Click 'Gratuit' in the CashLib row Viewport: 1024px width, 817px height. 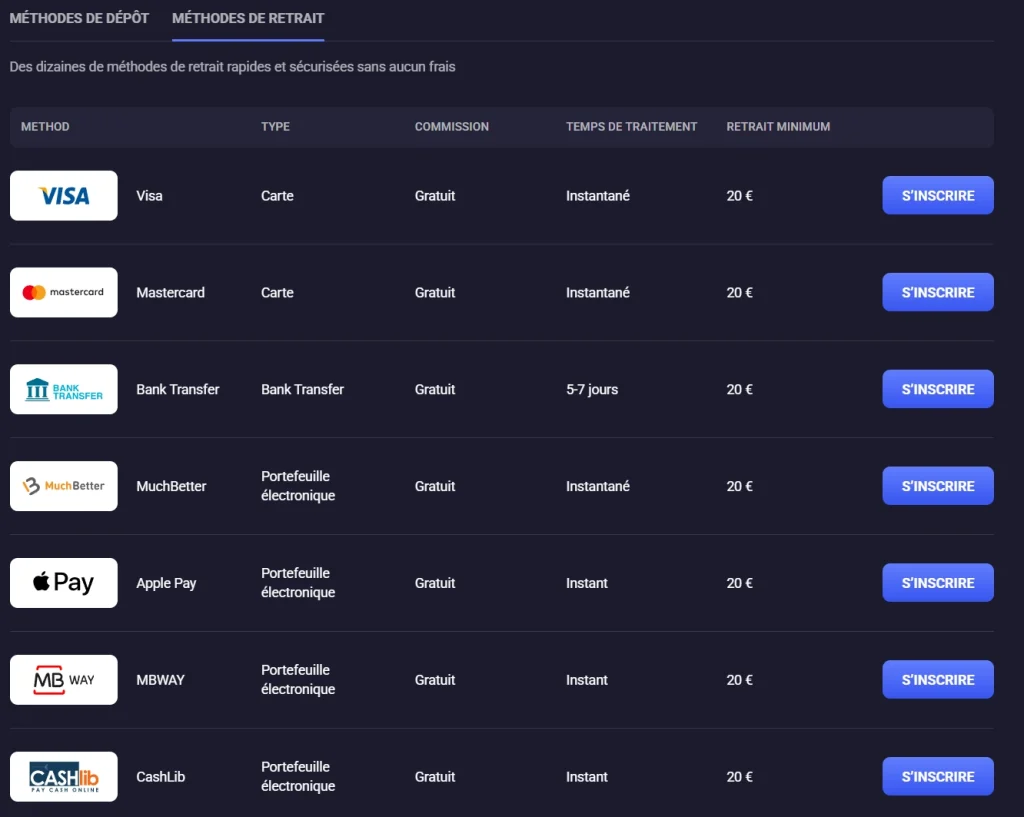(x=435, y=777)
